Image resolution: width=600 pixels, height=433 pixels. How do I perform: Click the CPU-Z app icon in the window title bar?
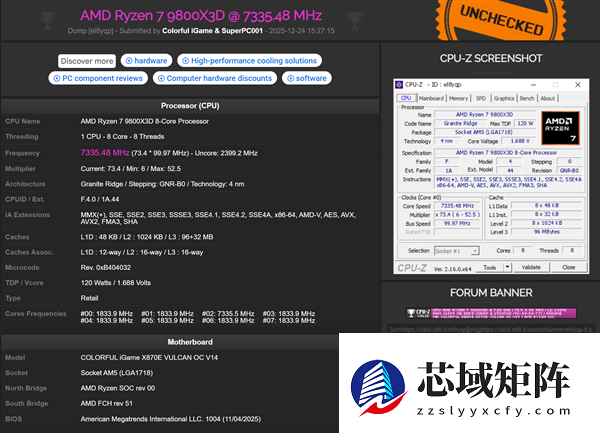[x=399, y=85]
